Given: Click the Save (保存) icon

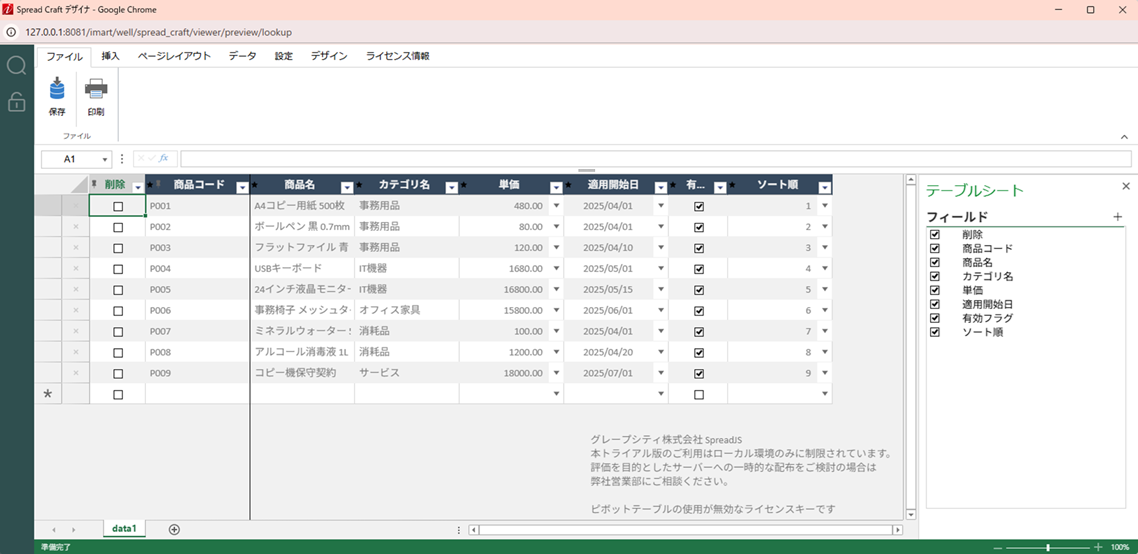Looking at the screenshot, I should pyautogui.click(x=57, y=91).
